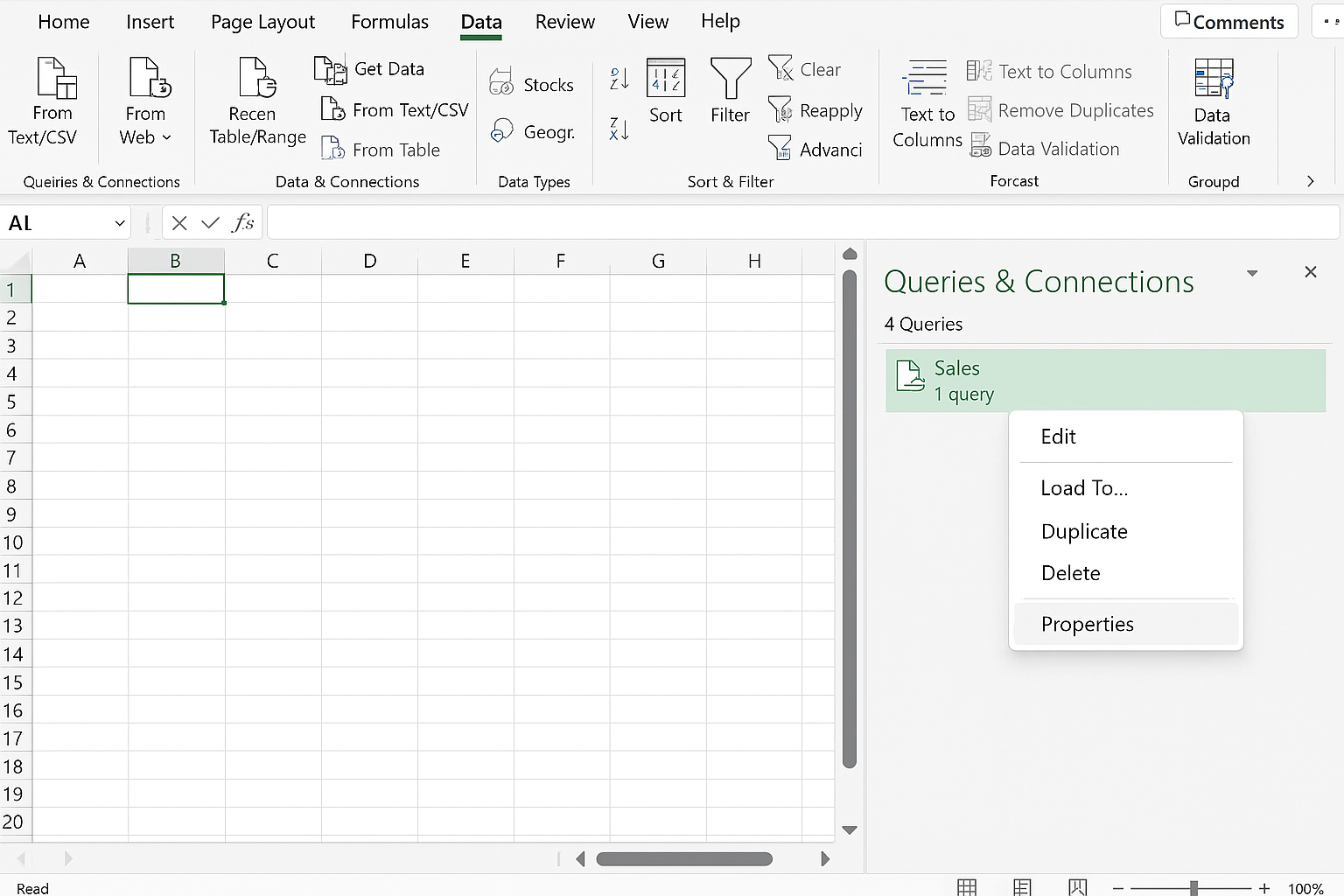The height and width of the screenshot is (896, 1344).
Task: Select row 10 header
Action: point(15,542)
